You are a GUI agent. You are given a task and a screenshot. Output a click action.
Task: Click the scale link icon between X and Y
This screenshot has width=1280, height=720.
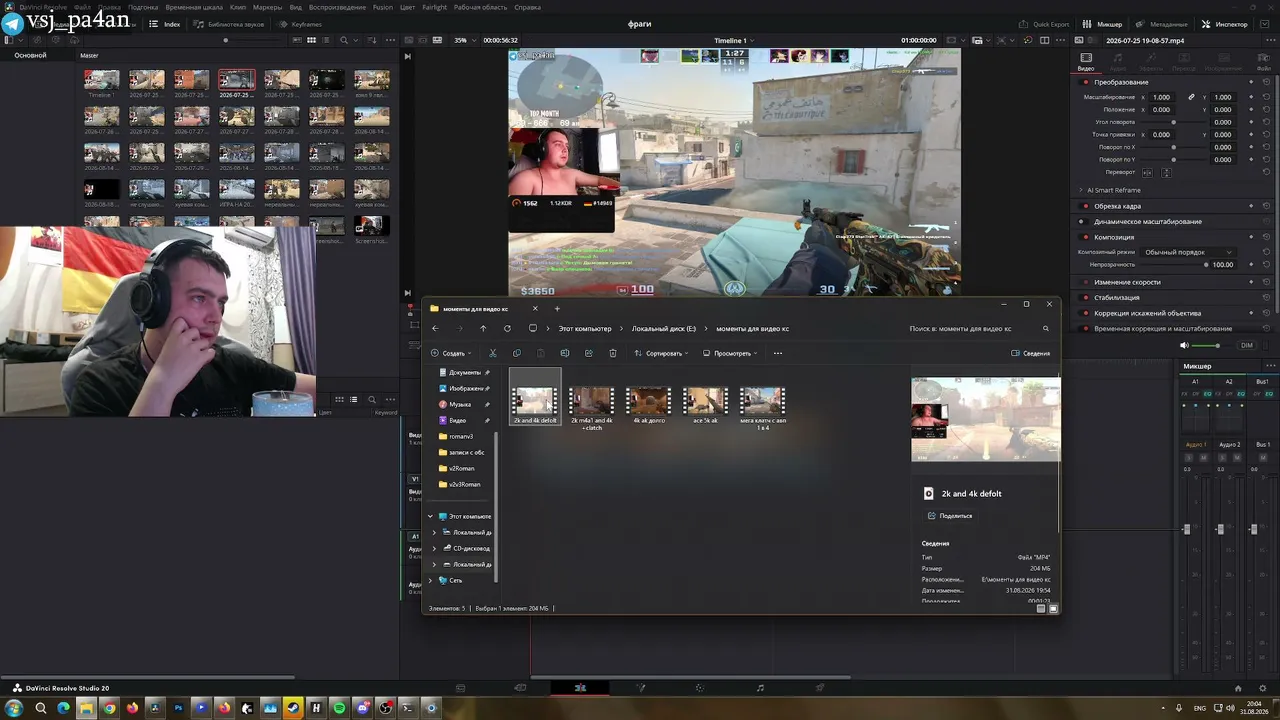[1191, 97]
